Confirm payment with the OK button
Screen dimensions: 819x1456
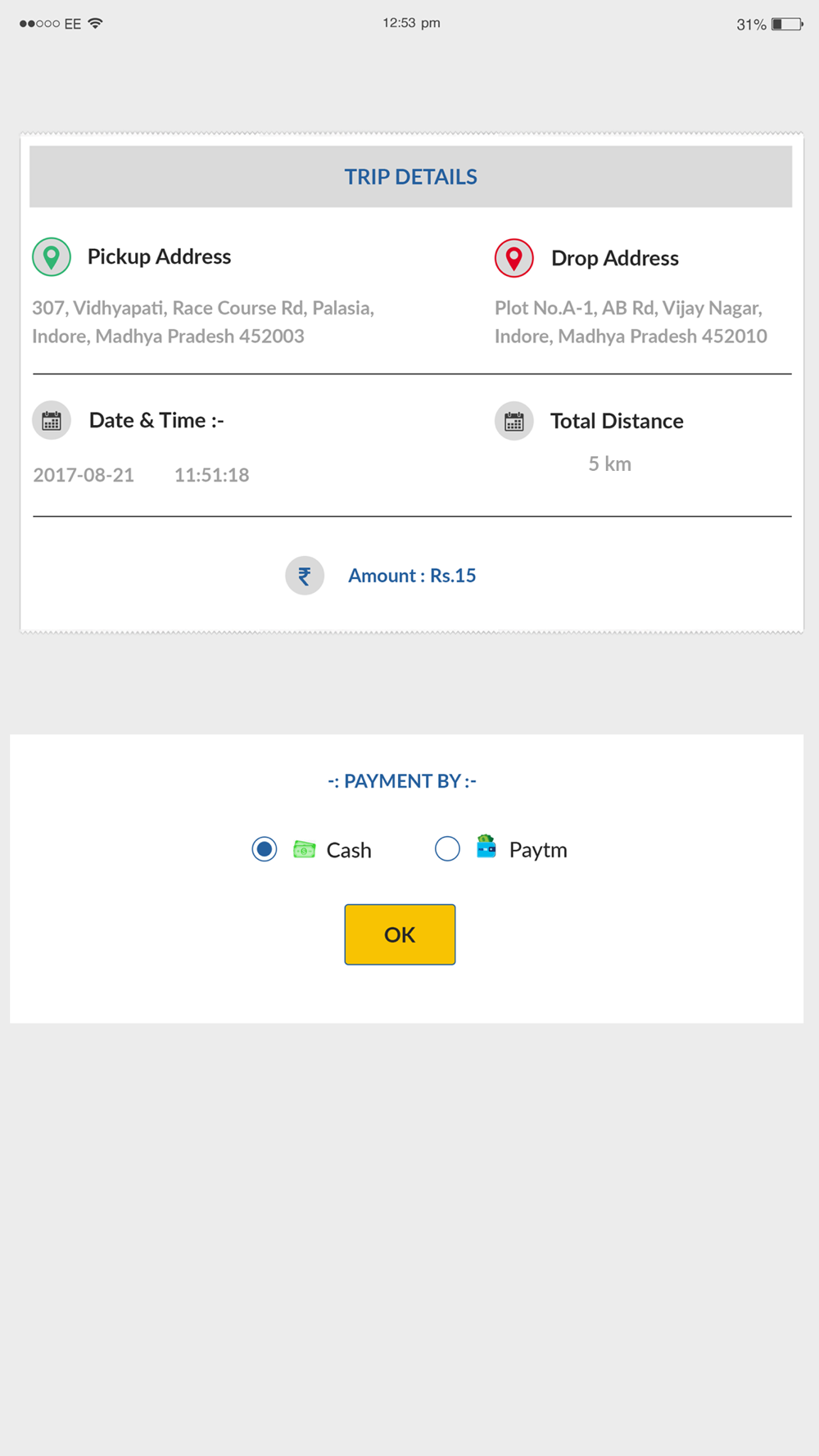click(x=400, y=934)
